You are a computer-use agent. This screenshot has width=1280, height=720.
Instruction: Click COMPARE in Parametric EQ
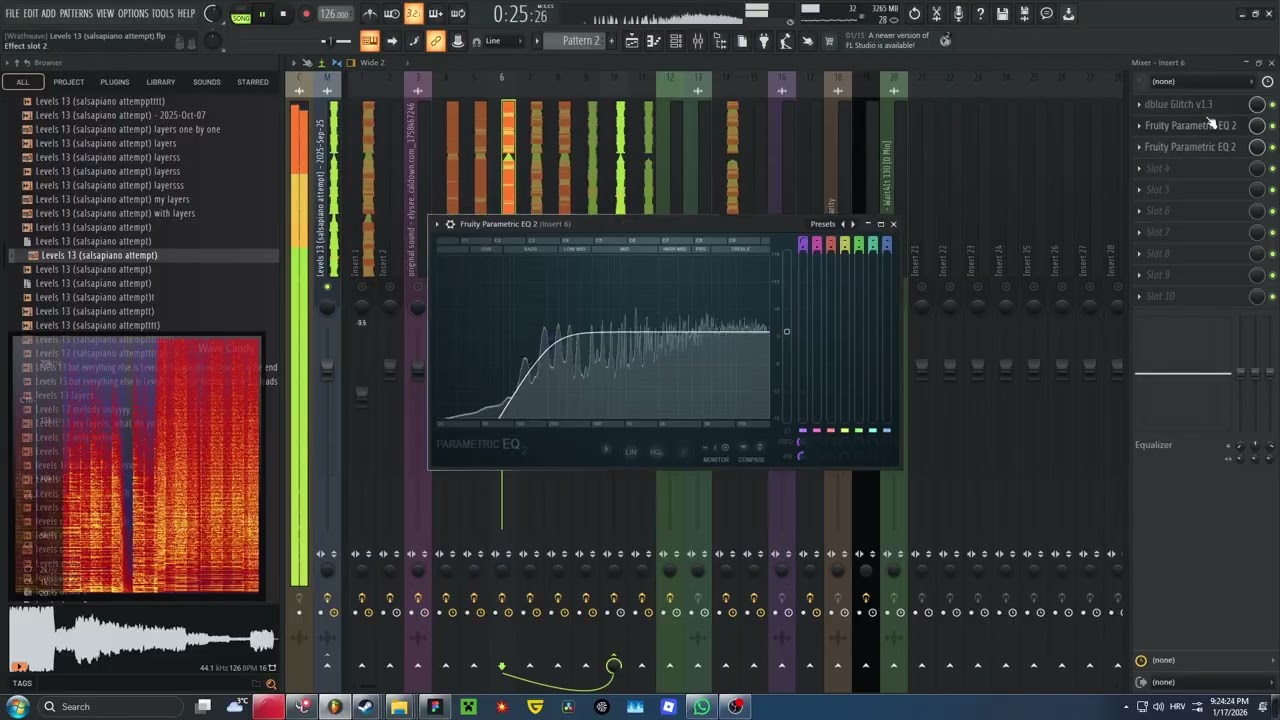coord(751,459)
